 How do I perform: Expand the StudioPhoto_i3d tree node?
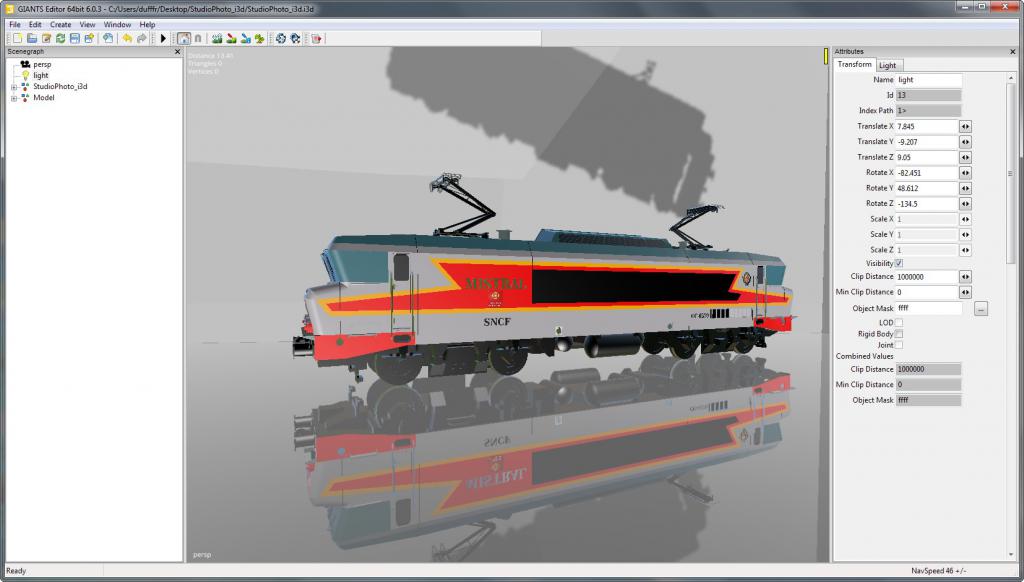pos(14,87)
